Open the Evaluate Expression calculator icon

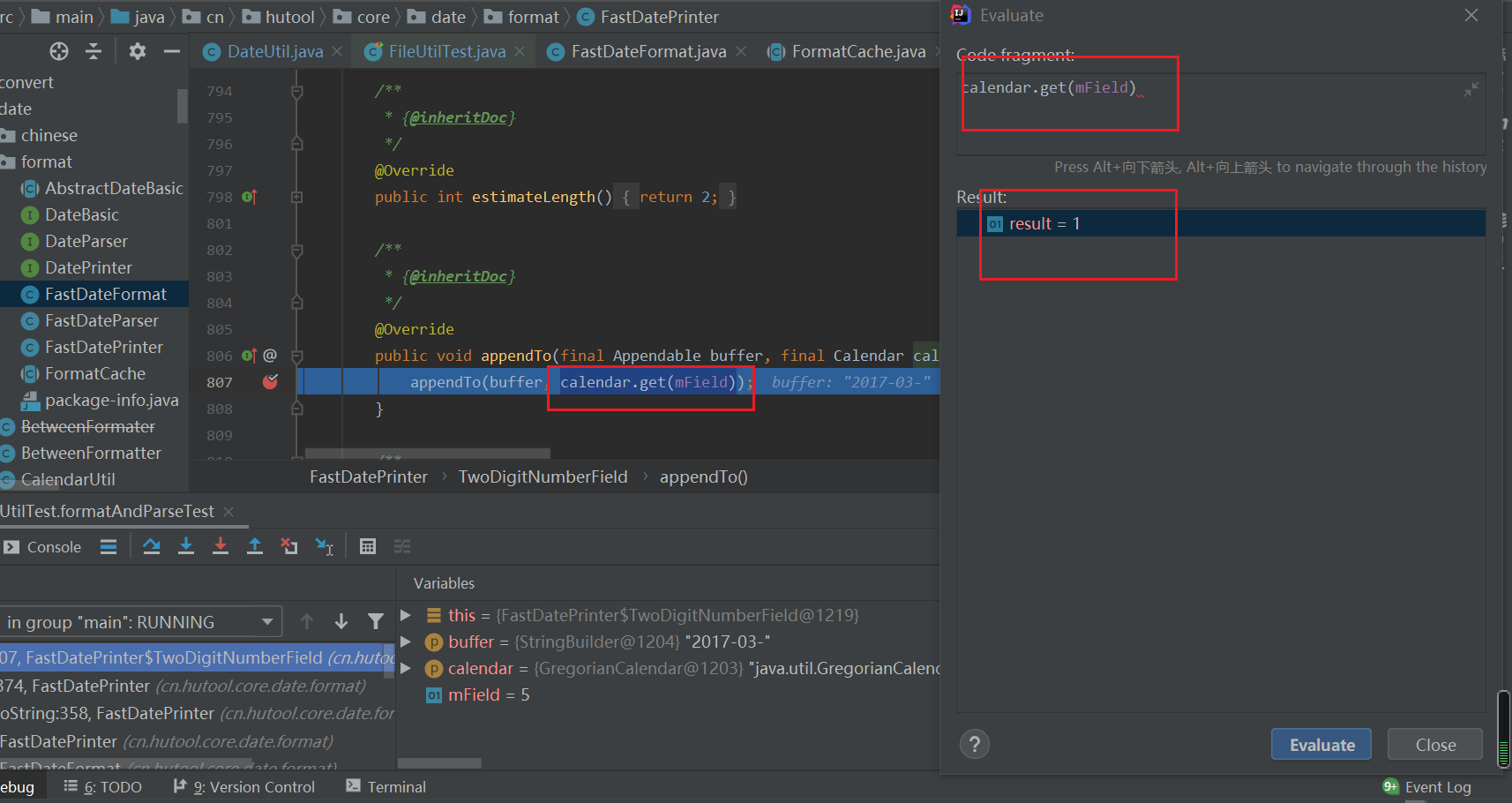coord(368,547)
